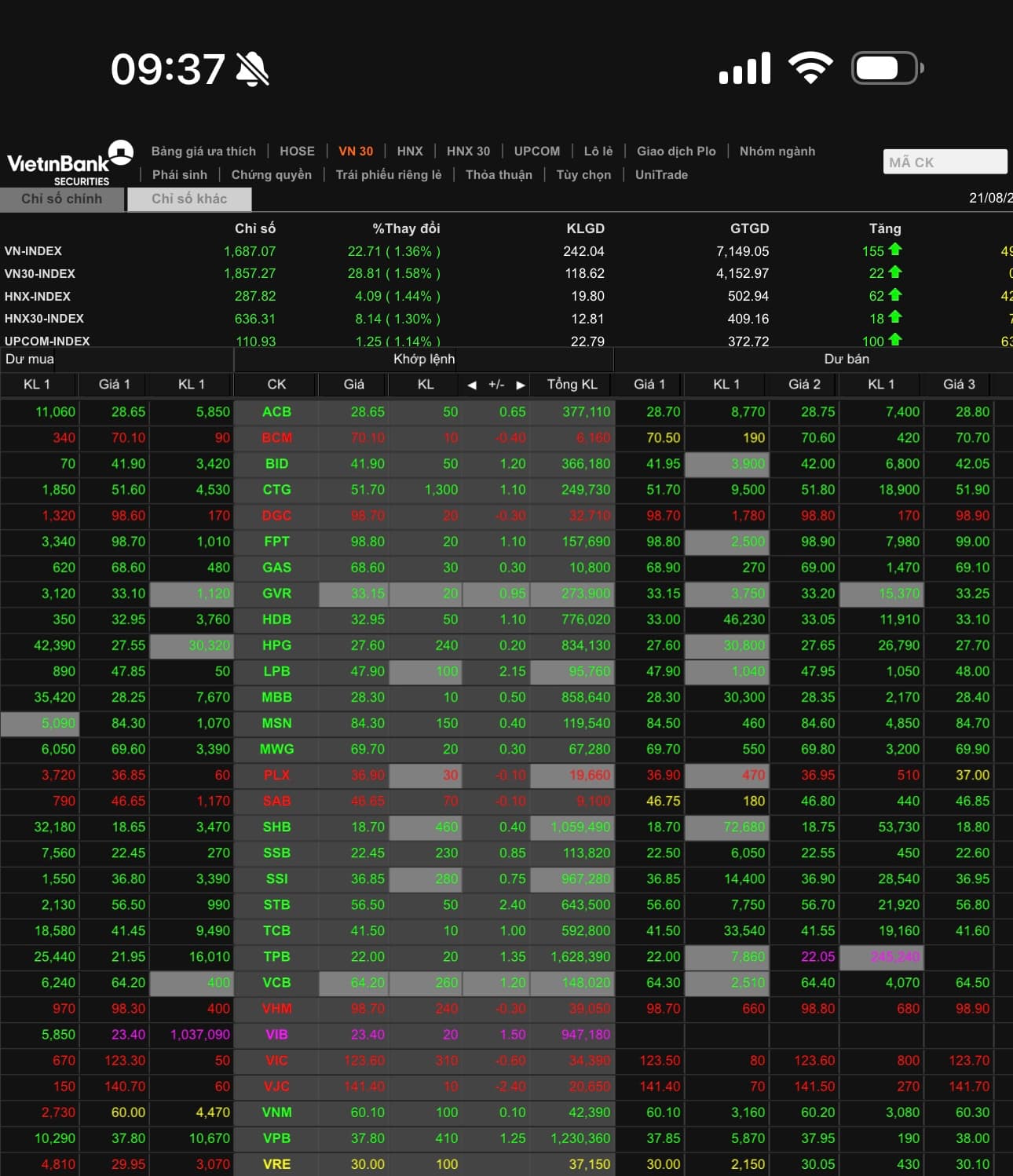Screen dimensions: 1013x1176
Task: Open the Bảng giá ưa thích tab
Action: click(x=203, y=151)
